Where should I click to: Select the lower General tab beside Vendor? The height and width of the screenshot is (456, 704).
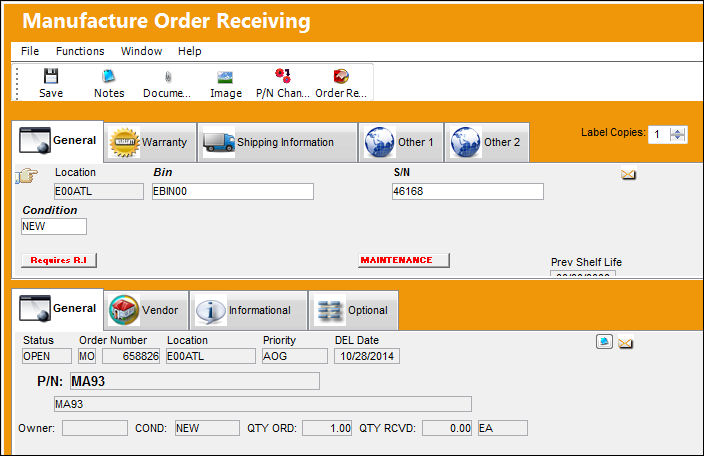pyautogui.click(x=57, y=309)
